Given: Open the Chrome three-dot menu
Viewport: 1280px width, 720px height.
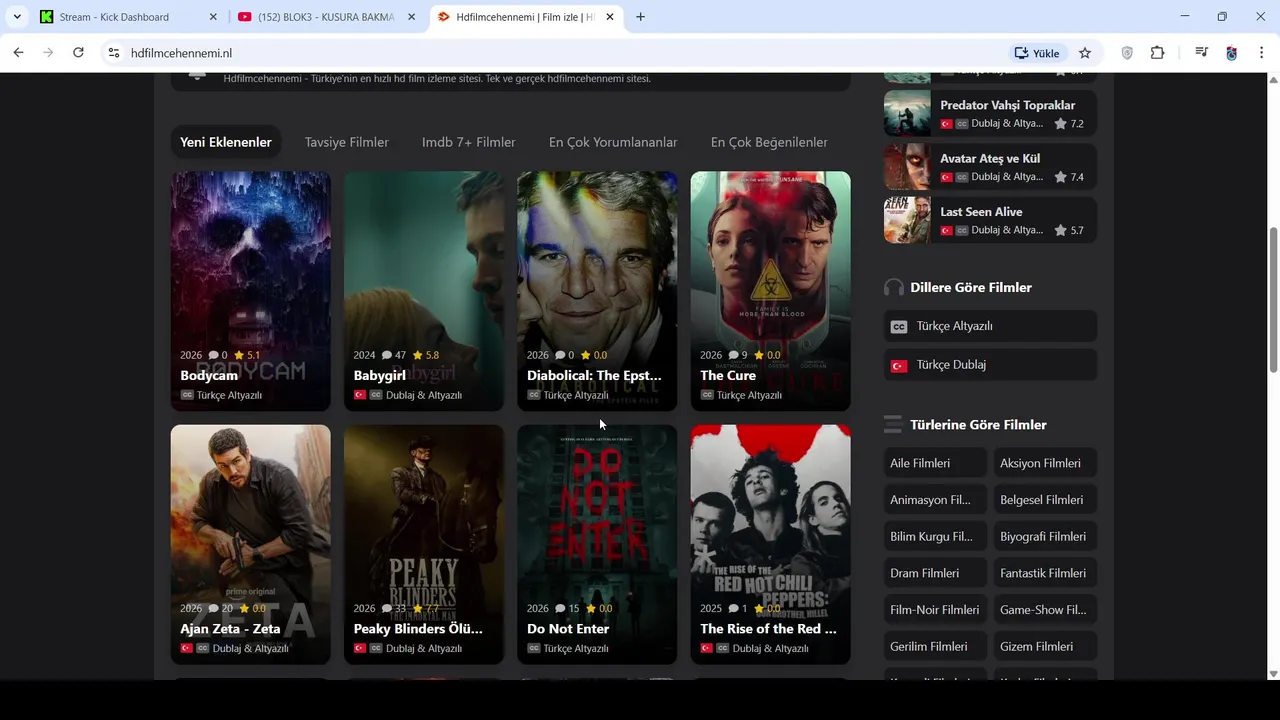Looking at the screenshot, I should pyautogui.click(x=1262, y=53).
